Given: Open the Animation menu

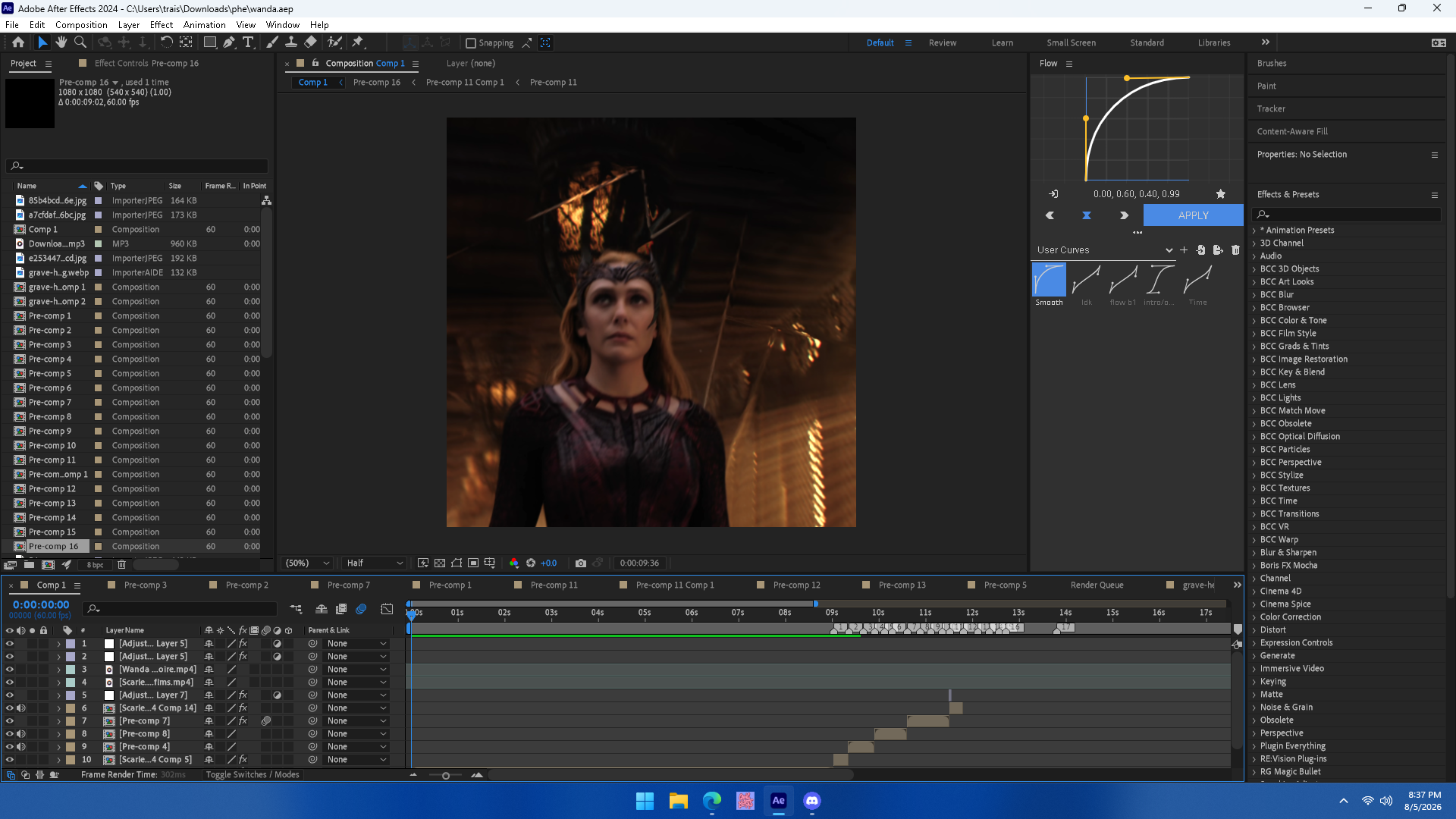Looking at the screenshot, I should pyautogui.click(x=204, y=24).
